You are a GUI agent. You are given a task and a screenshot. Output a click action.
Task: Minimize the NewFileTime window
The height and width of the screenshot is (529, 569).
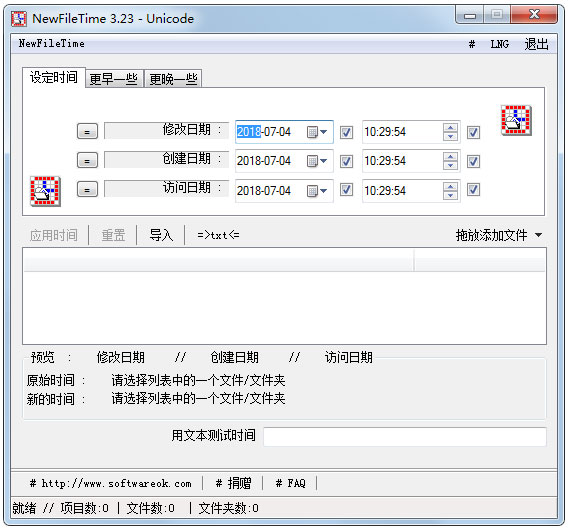click(470, 15)
